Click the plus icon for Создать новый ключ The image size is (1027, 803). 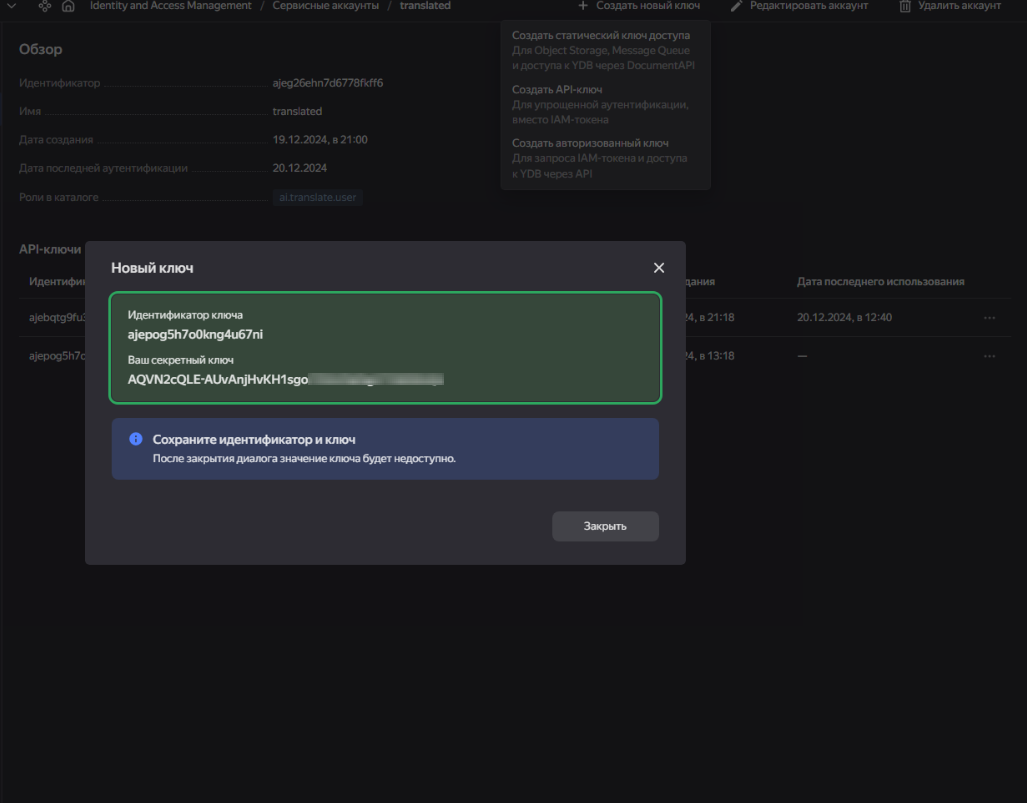point(583,6)
